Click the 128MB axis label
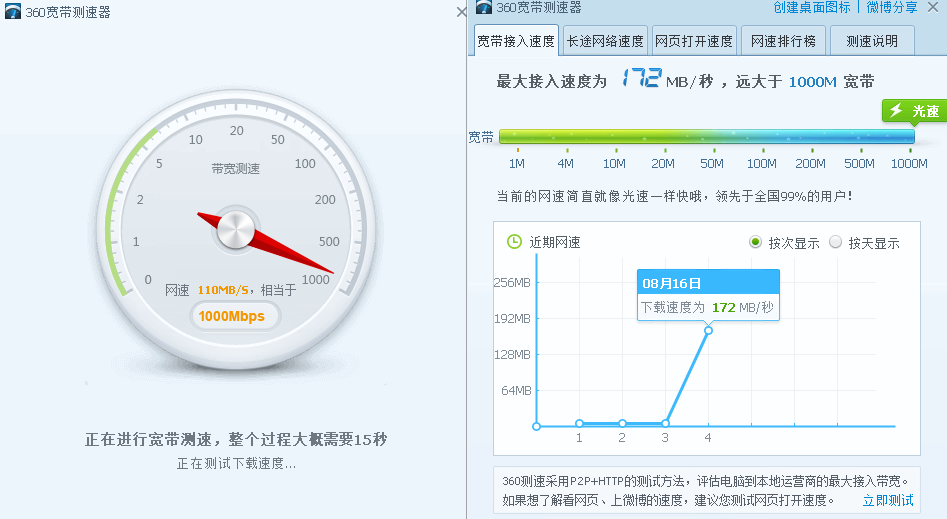This screenshot has width=947, height=519. (x=512, y=355)
